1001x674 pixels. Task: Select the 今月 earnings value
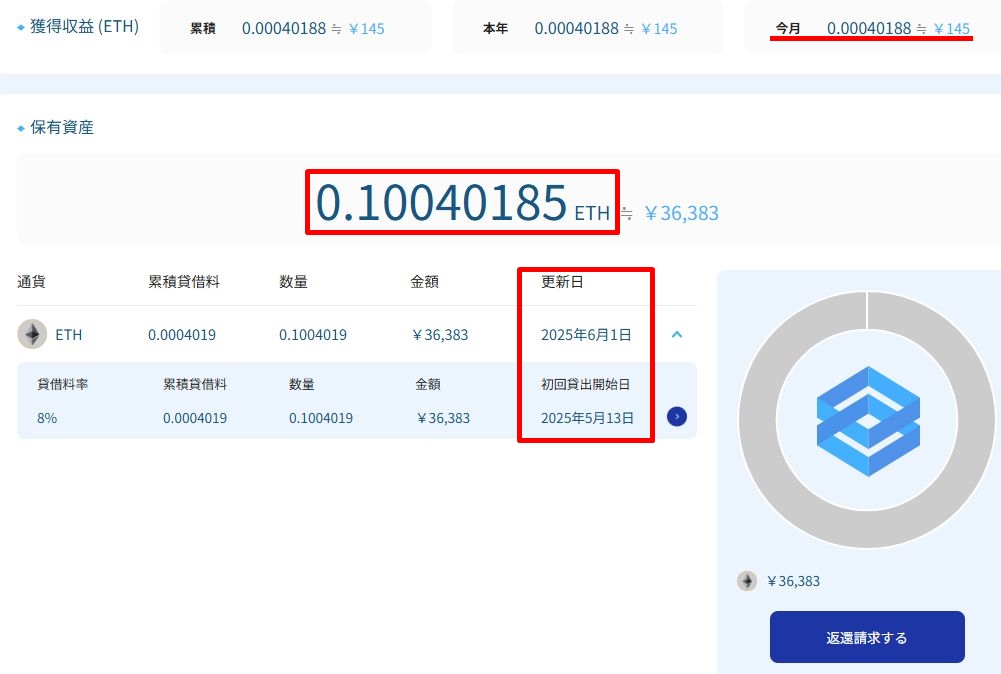[869, 29]
